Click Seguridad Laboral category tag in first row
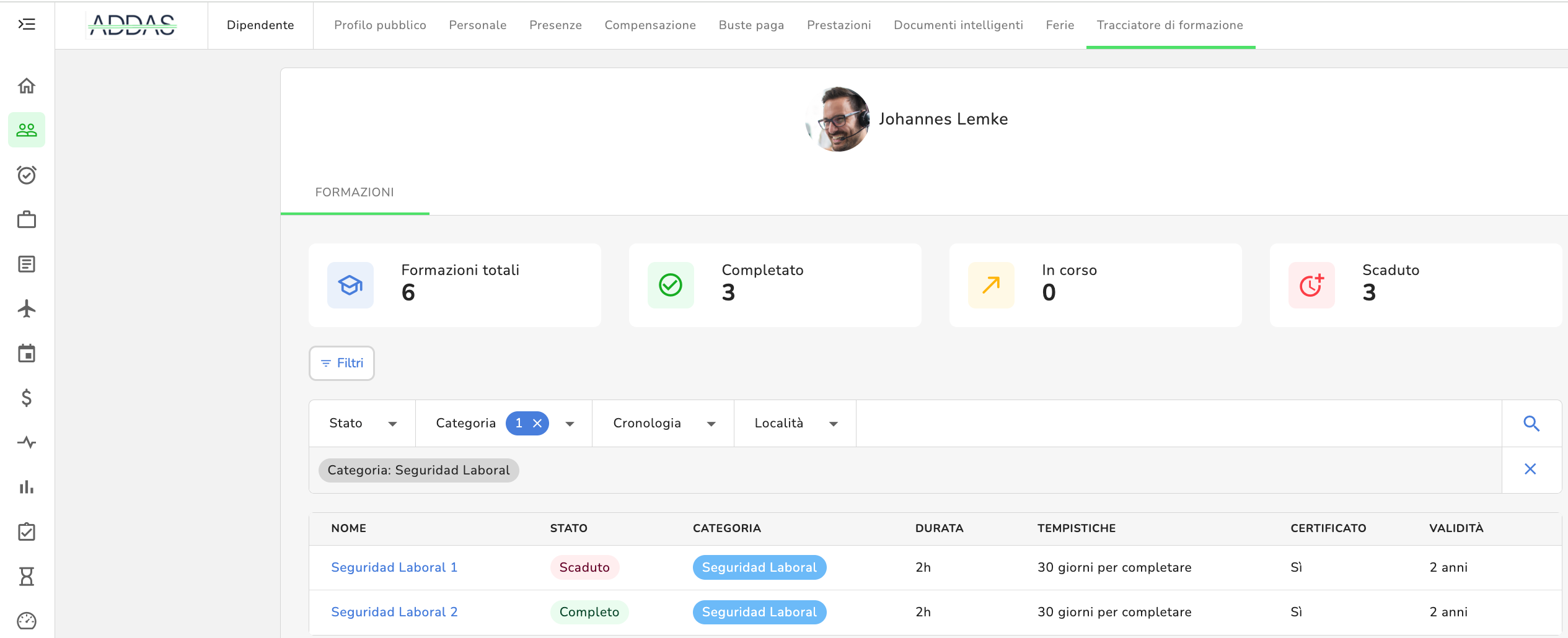The height and width of the screenshot is (638, 1568). point(759,567)
